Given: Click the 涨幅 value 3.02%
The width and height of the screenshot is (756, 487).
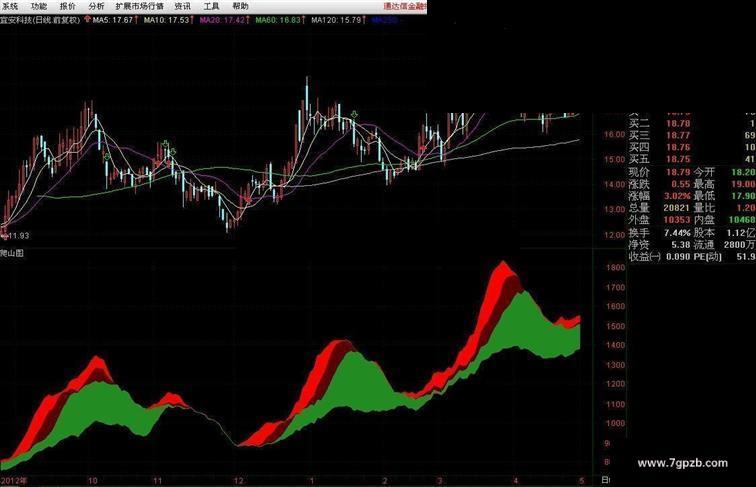Looking at the screenshot, I should pyautogui.click(x=677, y=196).
